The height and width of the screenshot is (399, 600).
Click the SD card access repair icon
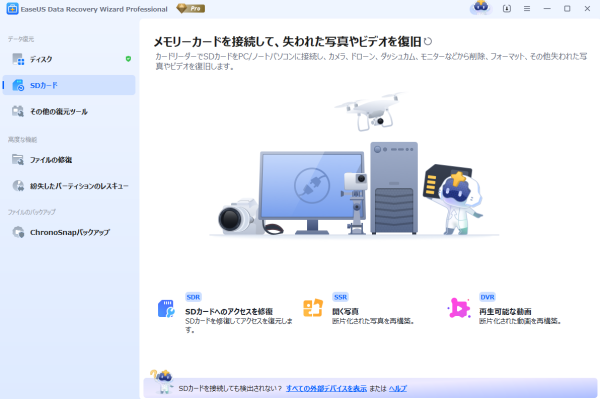[x=166, y=308]
